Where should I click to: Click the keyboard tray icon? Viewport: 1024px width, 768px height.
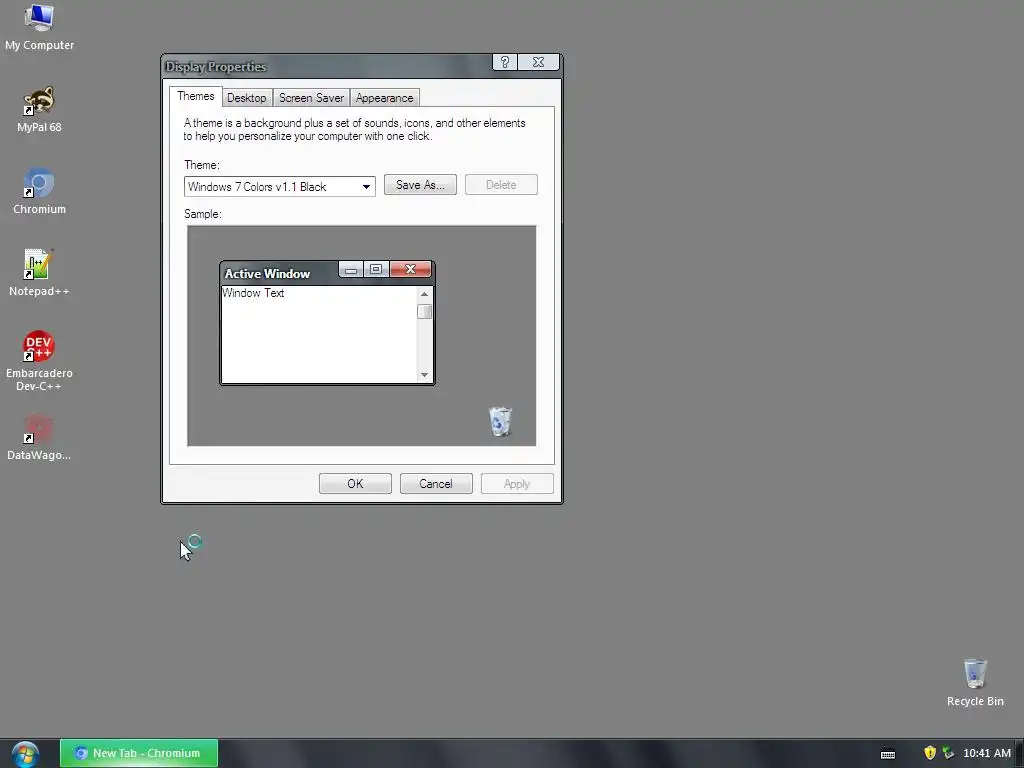[888, 754]
